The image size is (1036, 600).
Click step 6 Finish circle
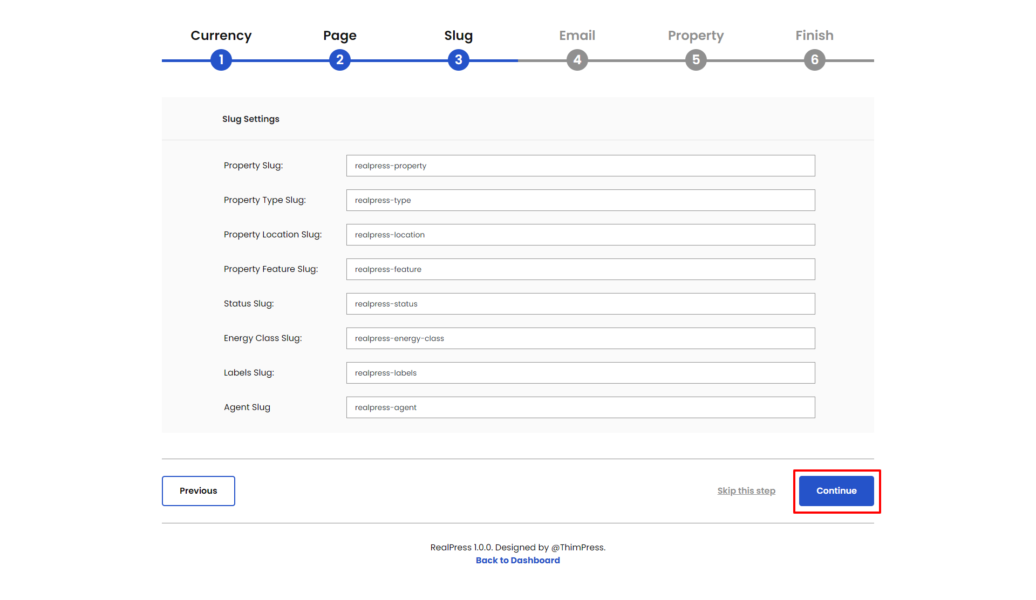[x=814, y=60]
